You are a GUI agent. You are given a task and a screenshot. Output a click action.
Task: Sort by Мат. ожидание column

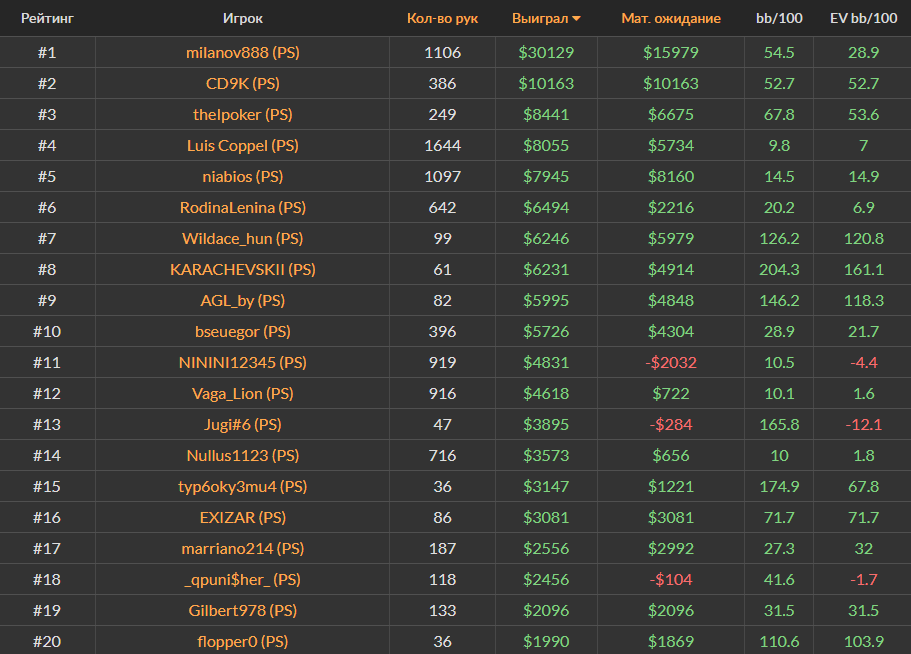click(670, 18)
